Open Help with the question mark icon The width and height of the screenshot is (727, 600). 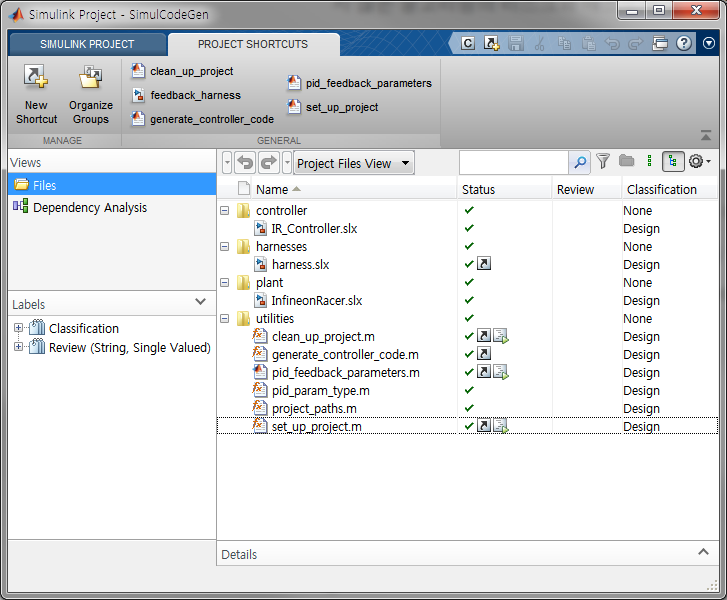click(x=684, y=44)
